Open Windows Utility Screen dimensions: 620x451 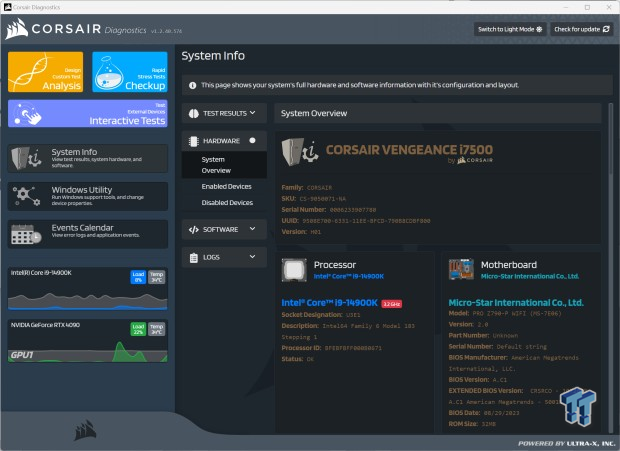coord(88,196)
